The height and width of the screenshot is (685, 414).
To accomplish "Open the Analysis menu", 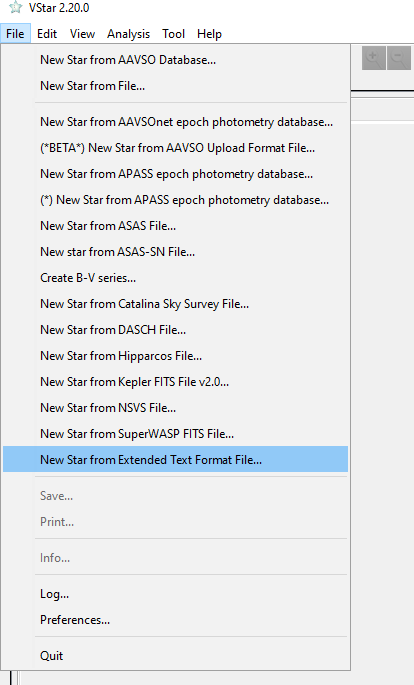I will 128,34.
